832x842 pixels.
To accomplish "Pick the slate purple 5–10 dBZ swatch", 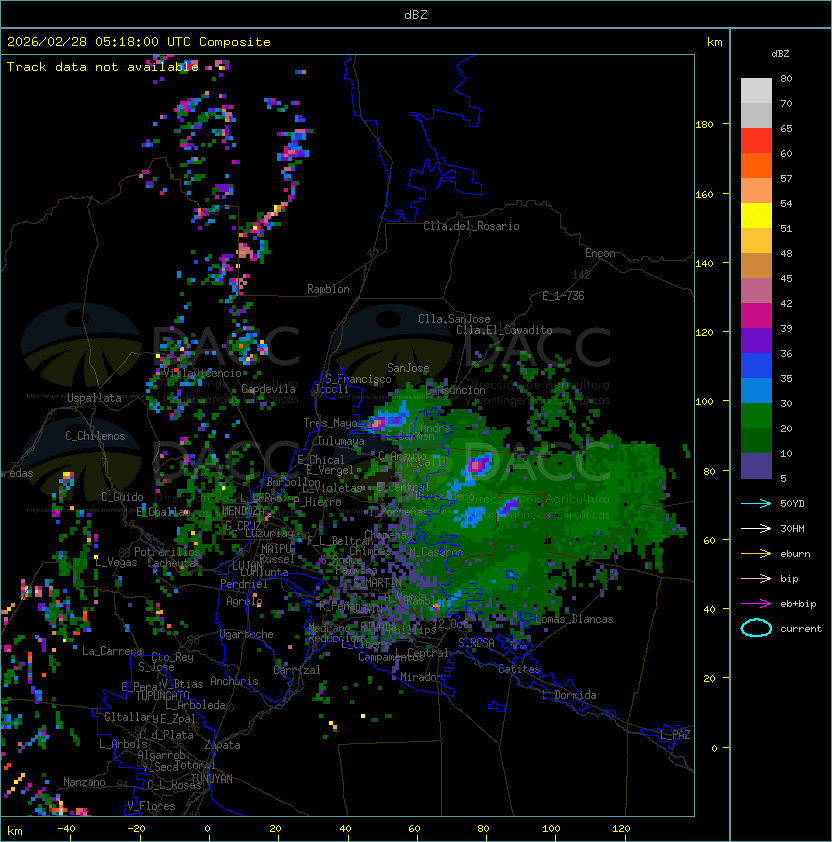I will [x=756, y=466].
